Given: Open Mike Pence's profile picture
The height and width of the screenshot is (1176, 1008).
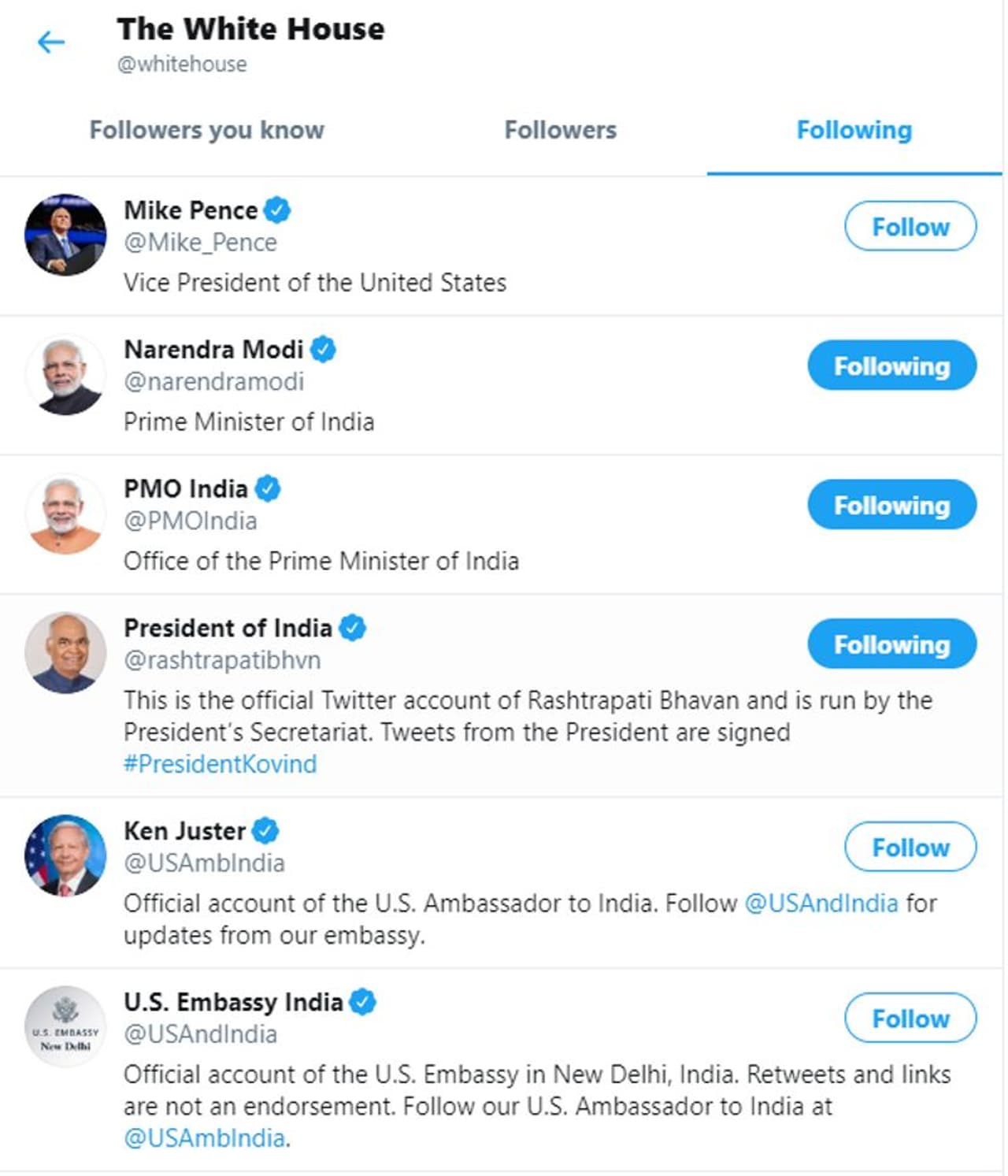Looking at the screenshot, I should tap(65, 235).
